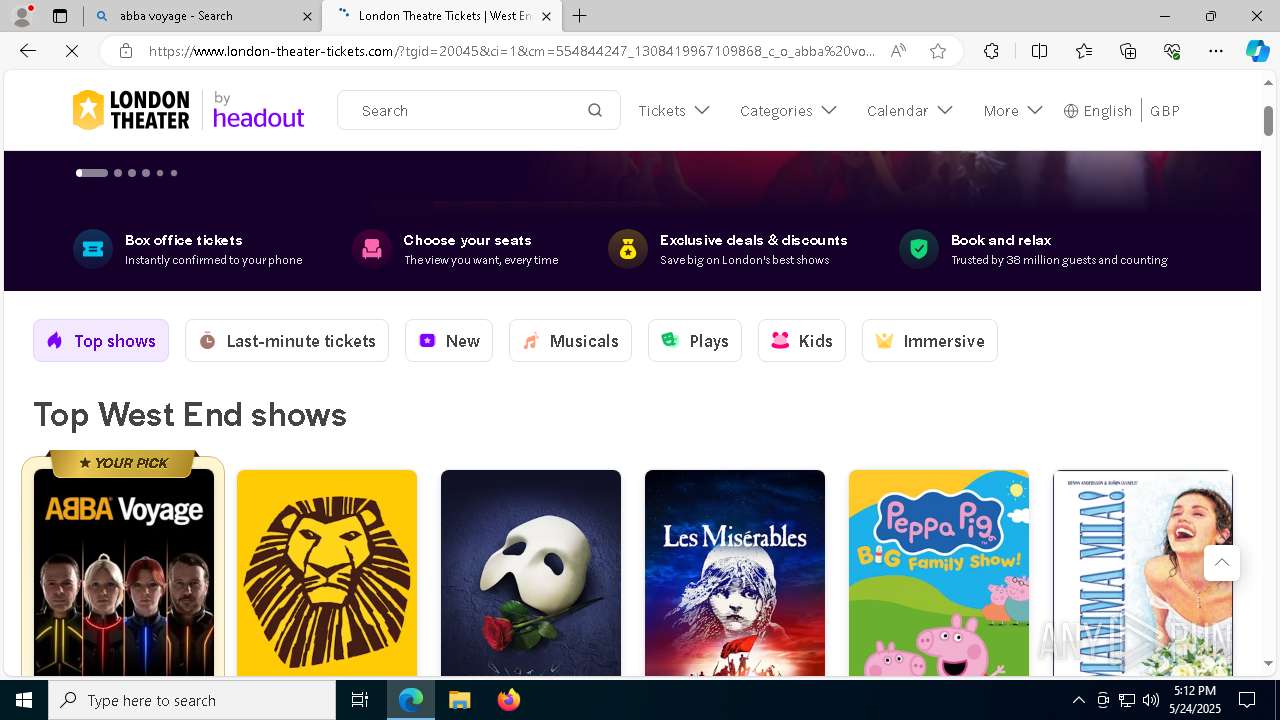Select the last carousel slide dot

coord(174,173)
